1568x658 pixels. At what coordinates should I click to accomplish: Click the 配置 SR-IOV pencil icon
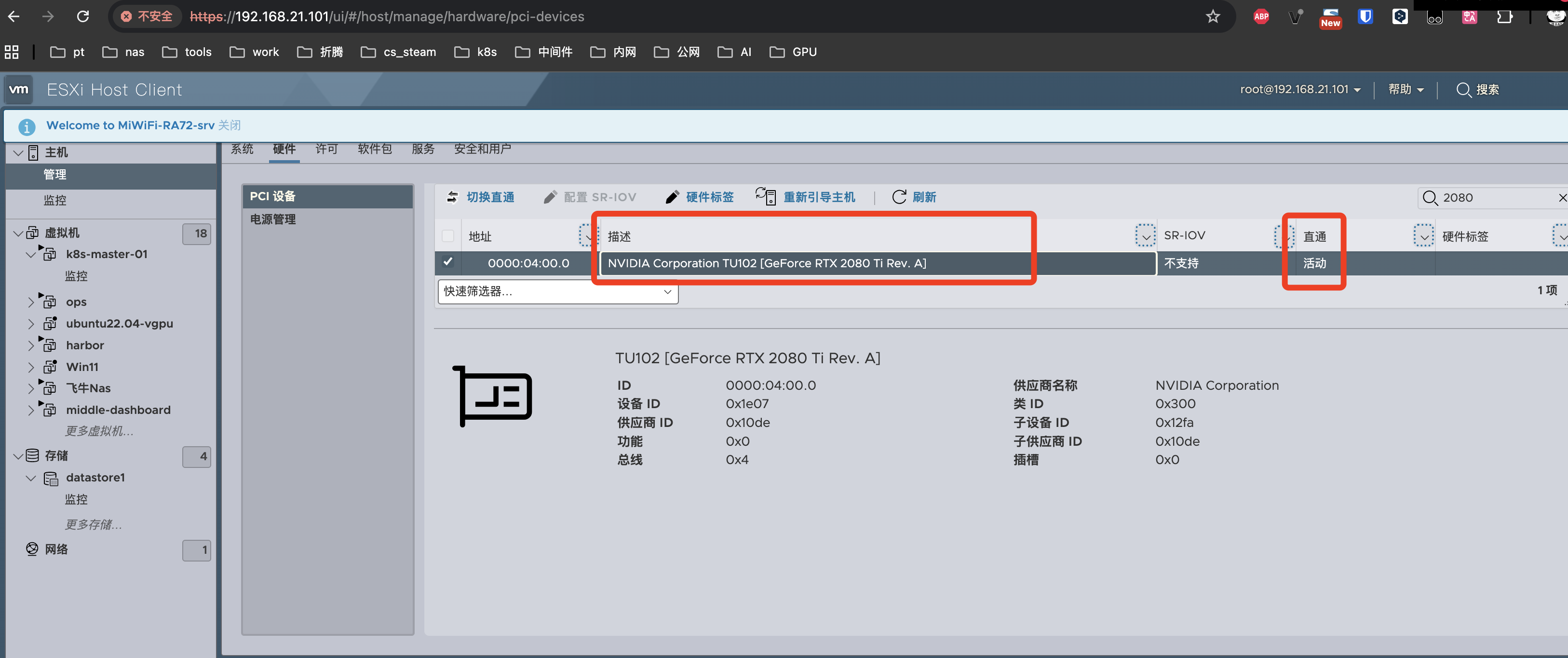[550, 197]
